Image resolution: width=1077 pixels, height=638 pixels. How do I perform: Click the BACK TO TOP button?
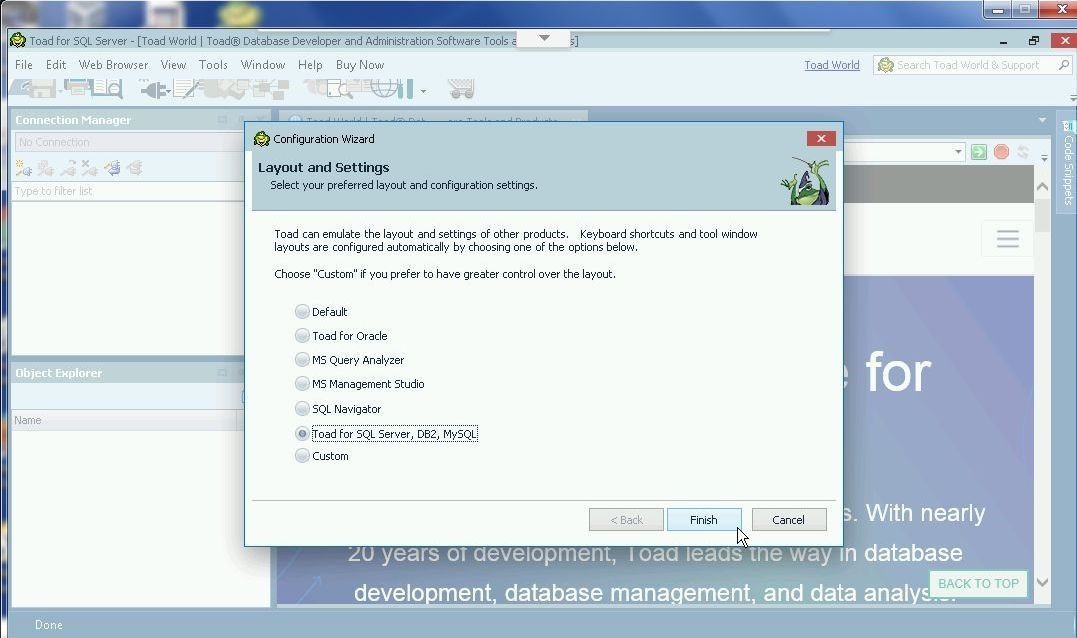coord(979,584)
